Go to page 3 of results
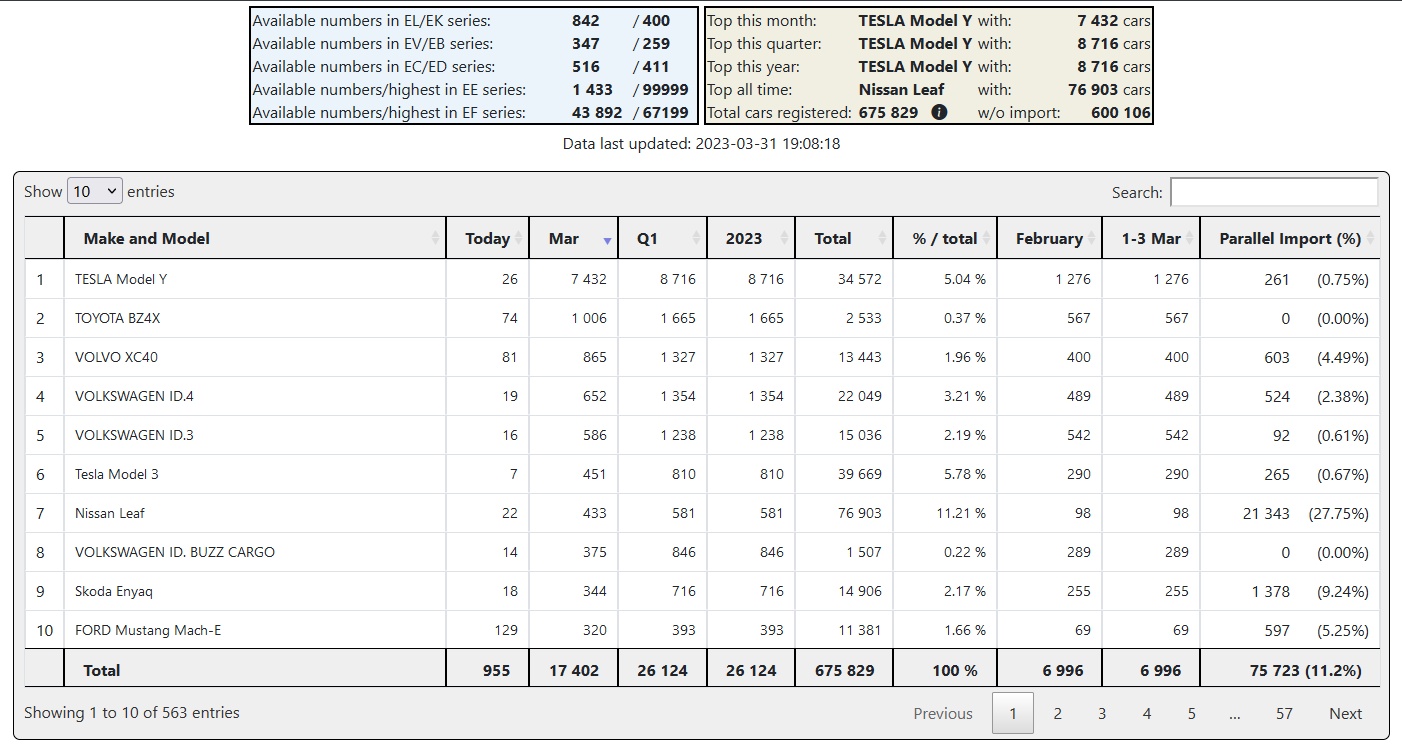The image size is (1402, 750). coord(1102,713)
